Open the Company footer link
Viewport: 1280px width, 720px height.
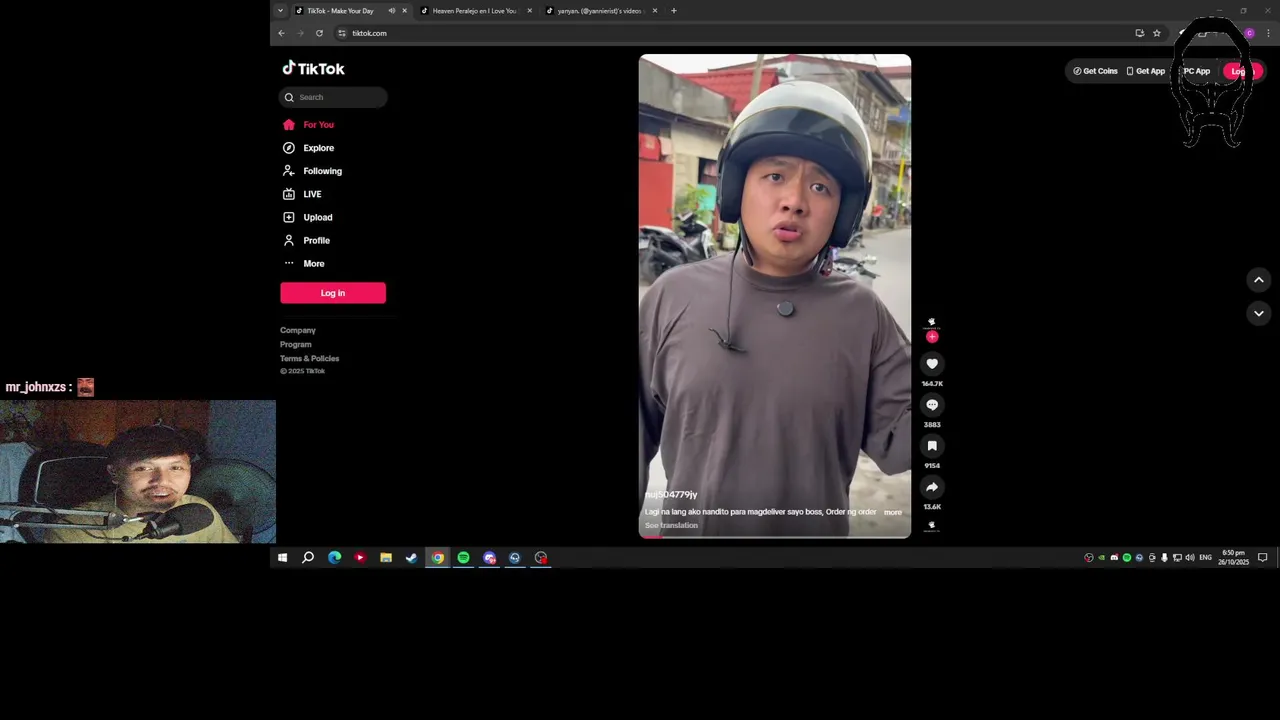[x=298, y=330]
